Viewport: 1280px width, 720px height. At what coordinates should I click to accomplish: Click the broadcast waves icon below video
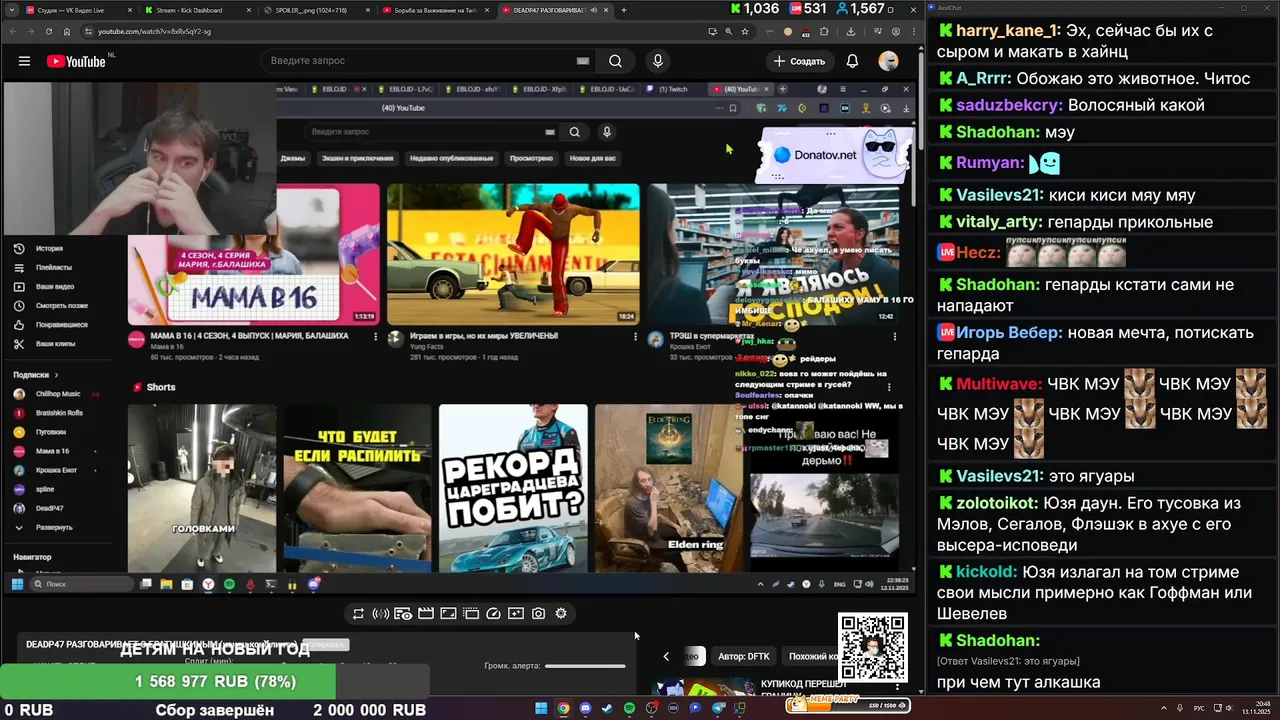click(x=381, y=614)
